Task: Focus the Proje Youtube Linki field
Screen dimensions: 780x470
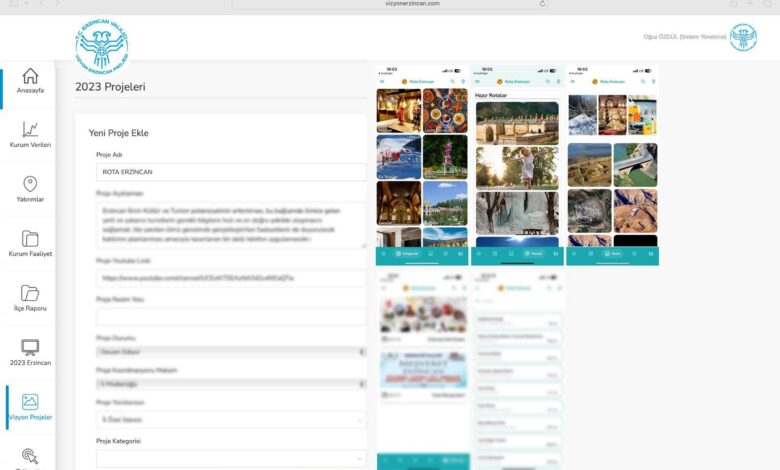Action: tap(231, 278)
